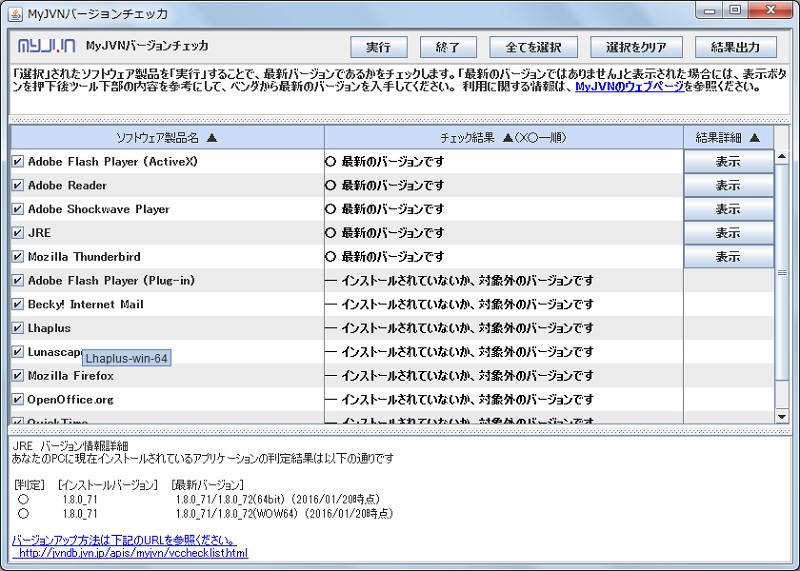Open the バージョンアップ方法 link

124,540
